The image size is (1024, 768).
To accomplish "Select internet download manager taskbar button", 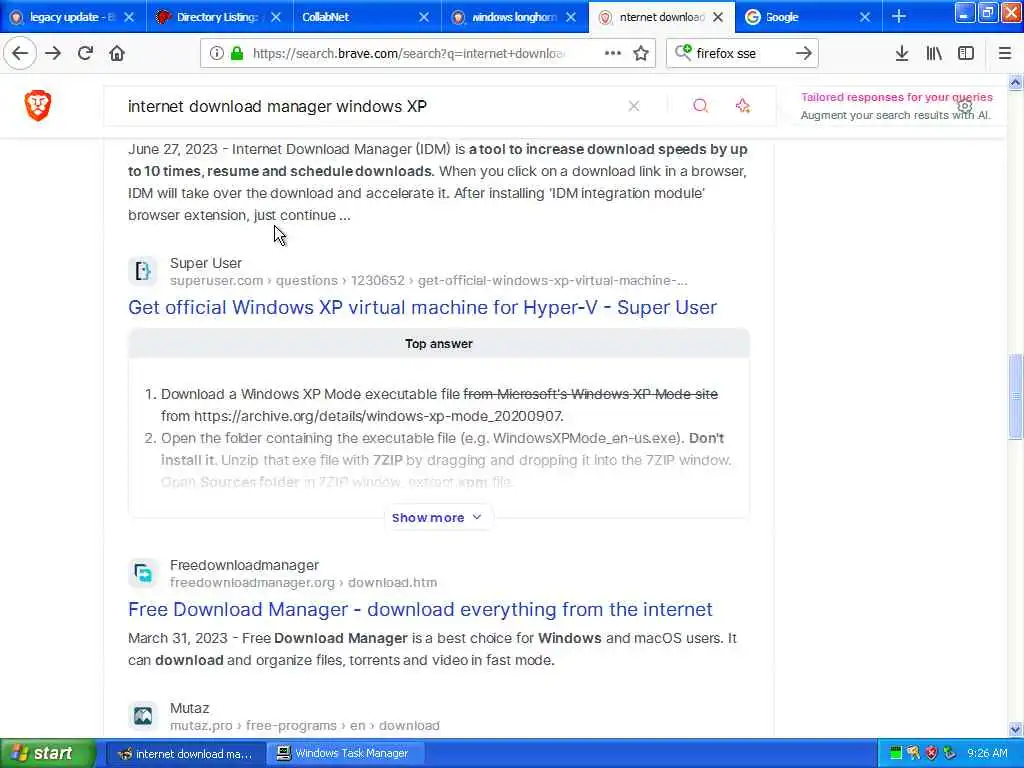I will tap(185, 754).
